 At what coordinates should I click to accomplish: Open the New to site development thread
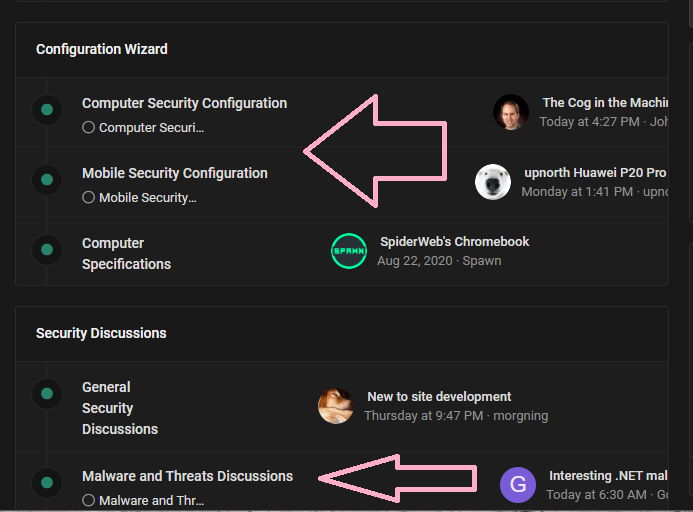(439, 397)
